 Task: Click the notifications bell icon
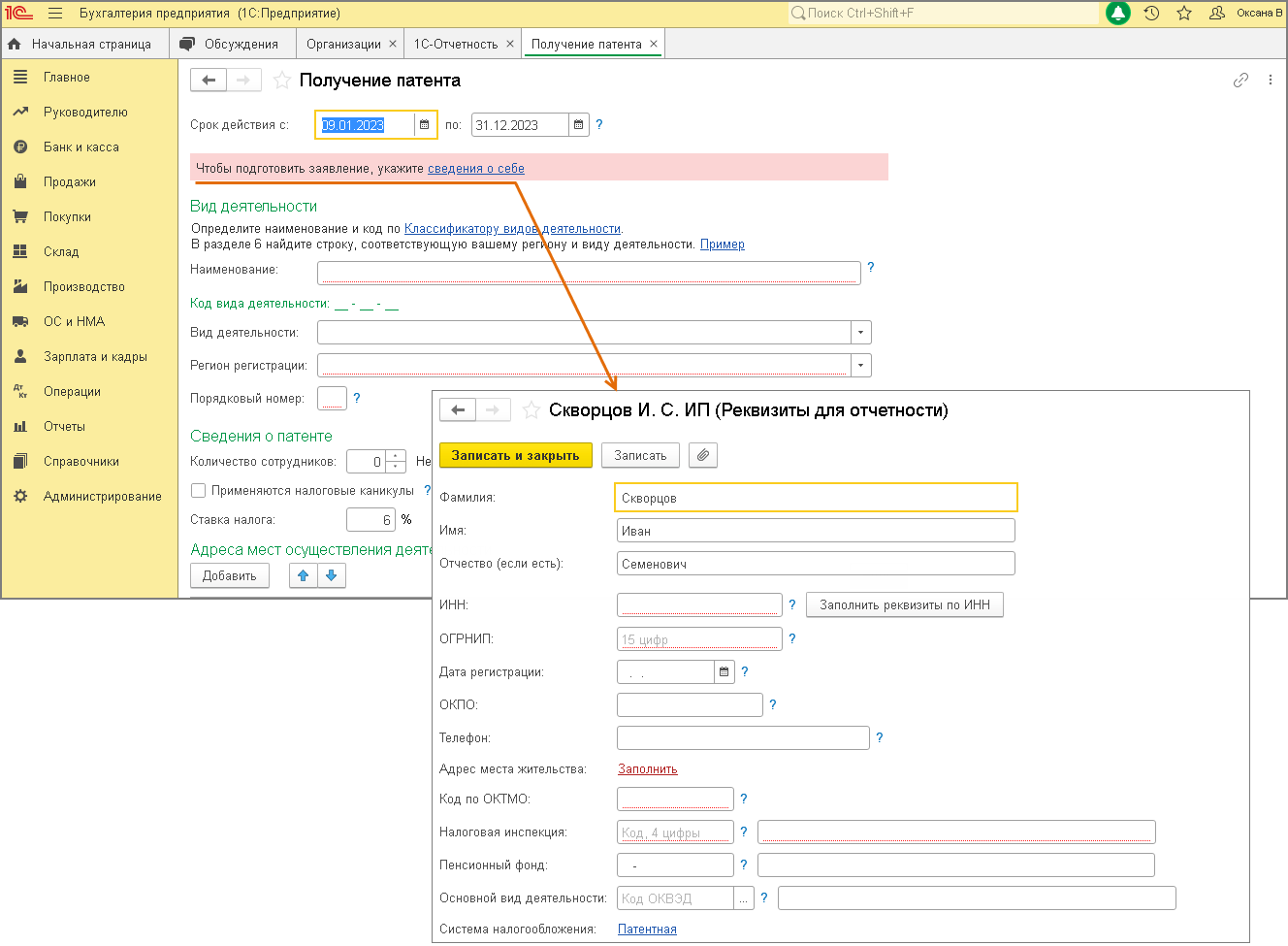coord(1118,14)
